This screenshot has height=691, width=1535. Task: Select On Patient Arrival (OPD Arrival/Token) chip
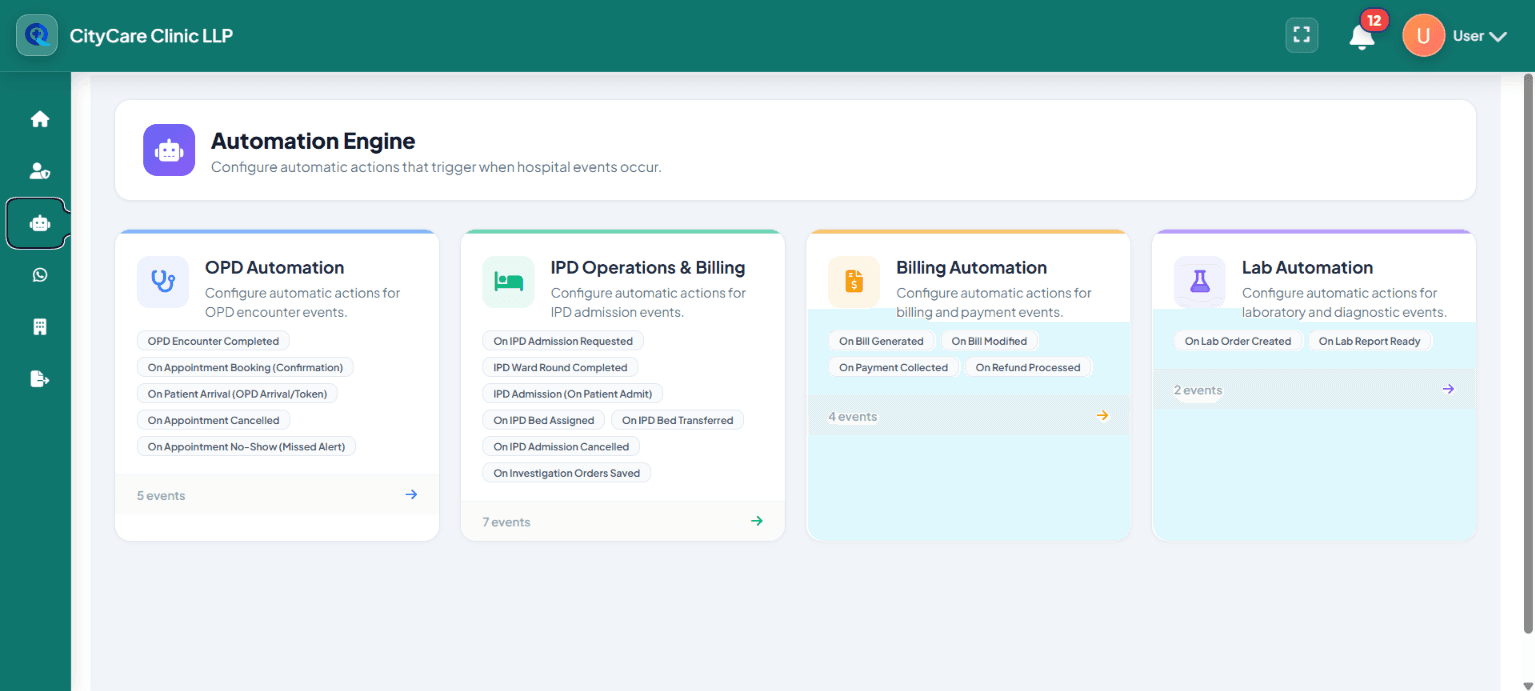[x=237, y=394]
